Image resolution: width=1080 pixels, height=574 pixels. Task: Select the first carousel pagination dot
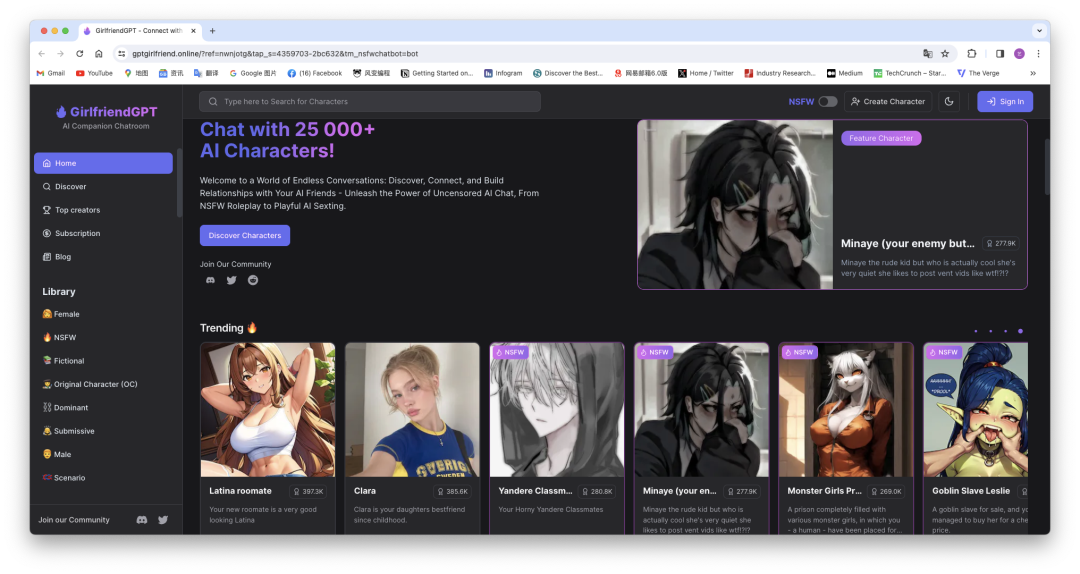click(976, 331)
